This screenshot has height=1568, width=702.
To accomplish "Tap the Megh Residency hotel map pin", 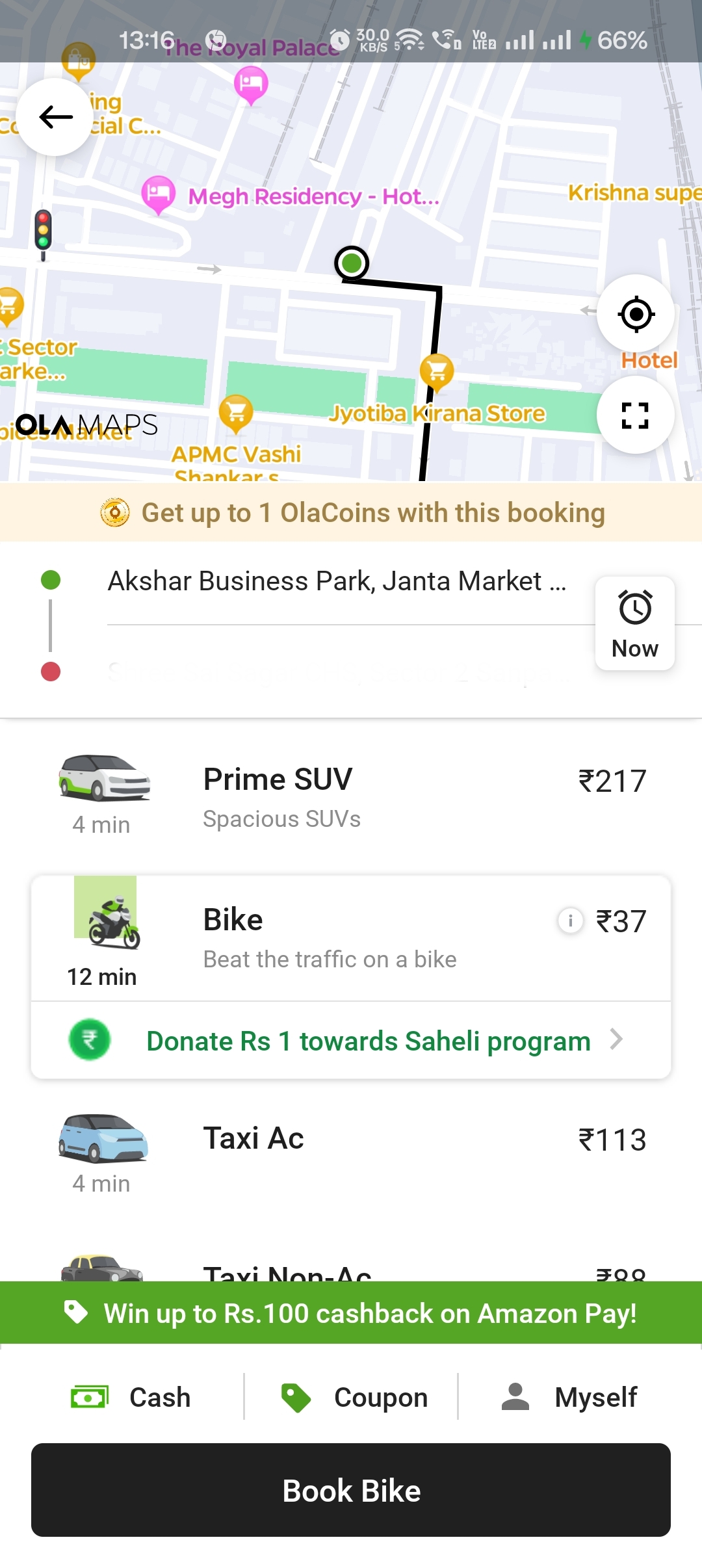I will pos(158,194).
